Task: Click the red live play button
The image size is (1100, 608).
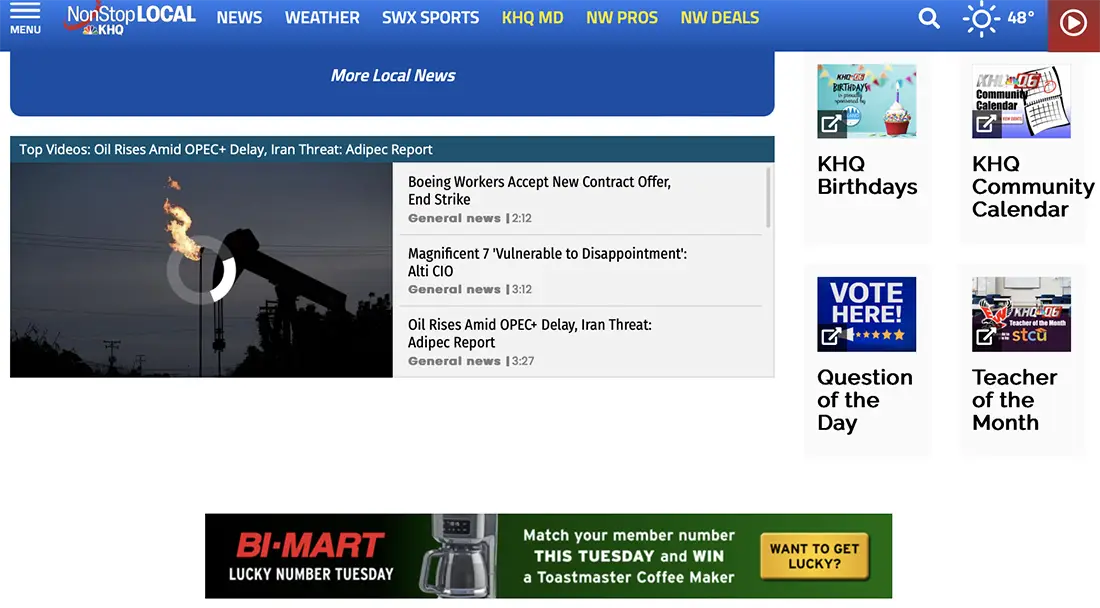Action: point(1073,23)
